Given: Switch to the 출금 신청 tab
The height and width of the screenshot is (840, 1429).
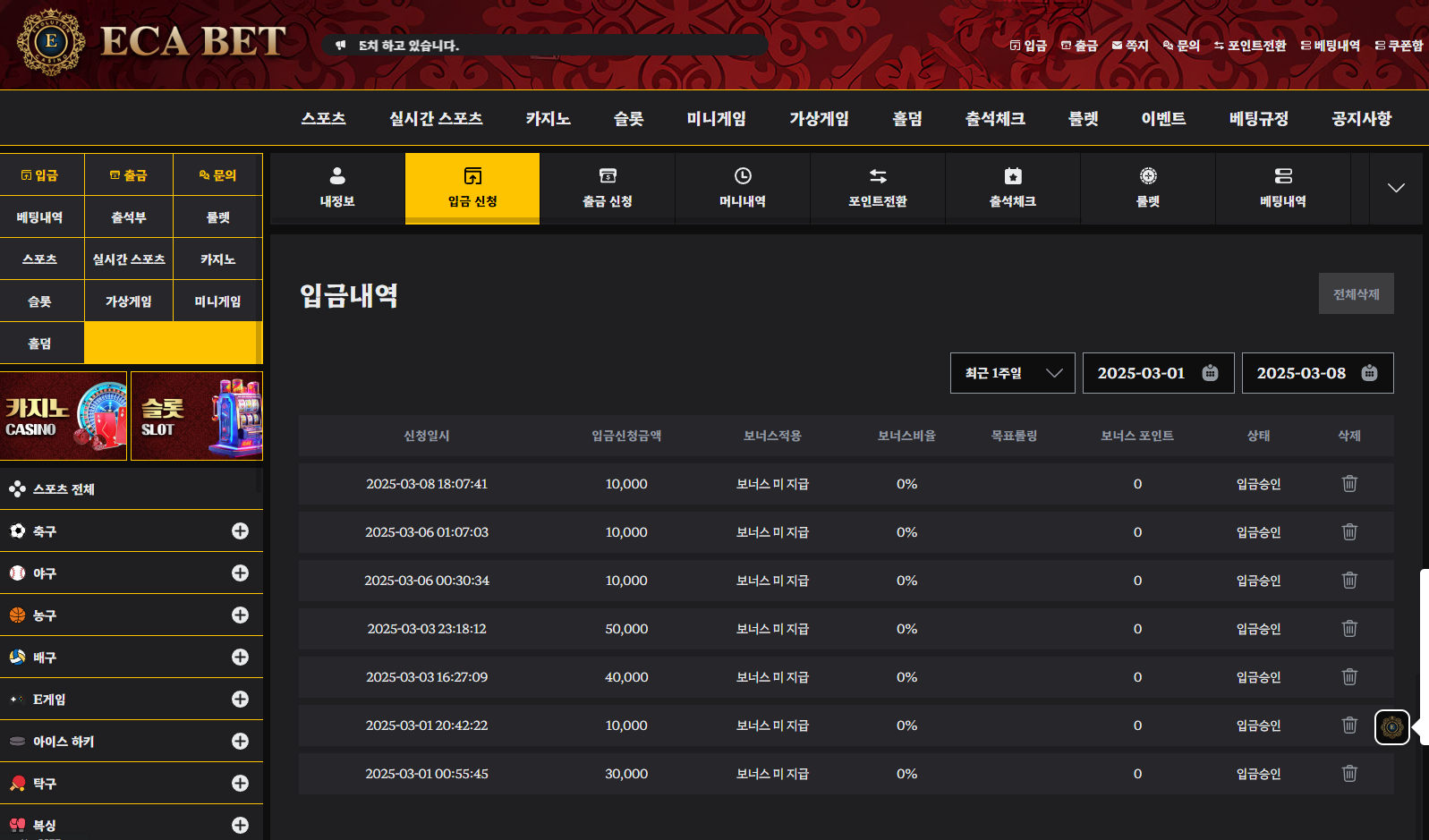Looking at the screenshot, I should tap(608, 188).
